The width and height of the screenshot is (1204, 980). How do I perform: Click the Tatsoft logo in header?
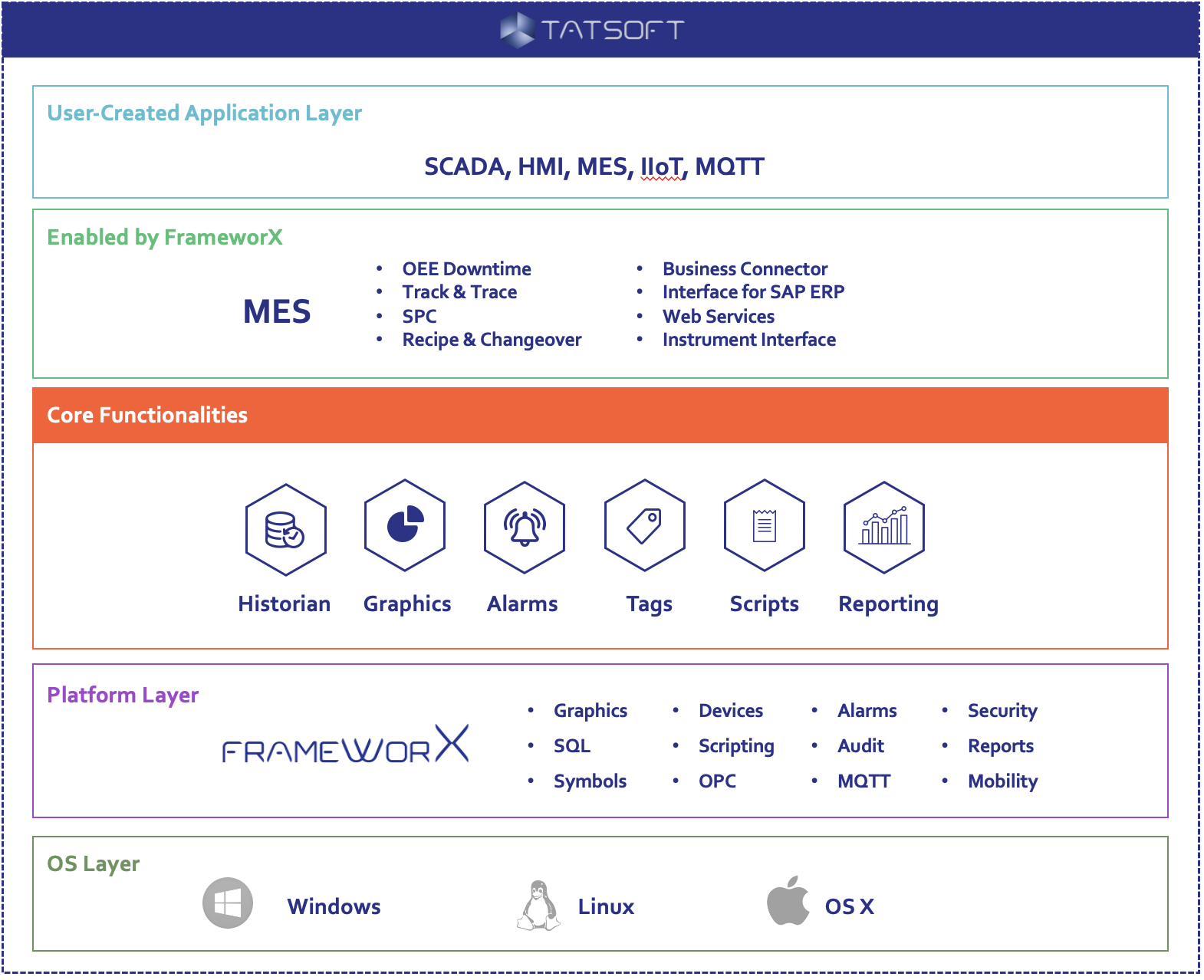(592, 30)
